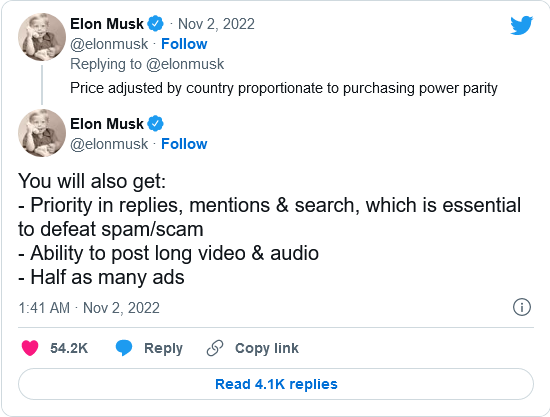Click the 54.2K likes count
Viewport: 550px width, 417px height.
point(69,348)
